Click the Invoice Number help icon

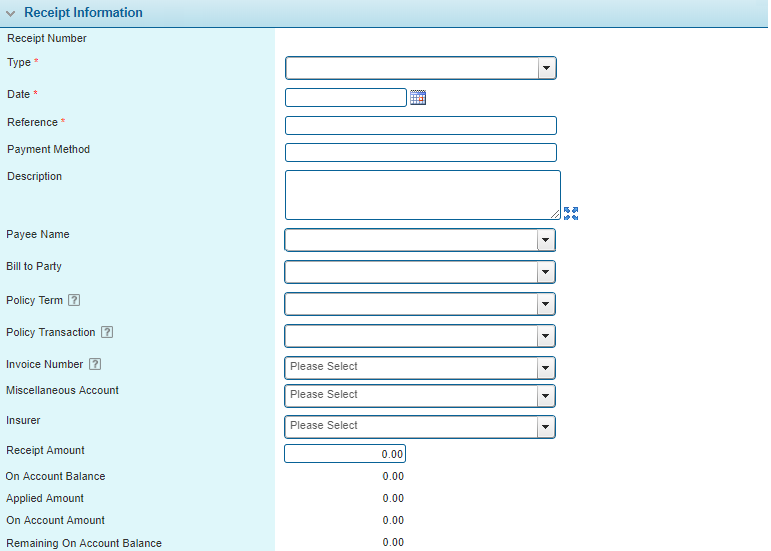click(x=95, y=365)
